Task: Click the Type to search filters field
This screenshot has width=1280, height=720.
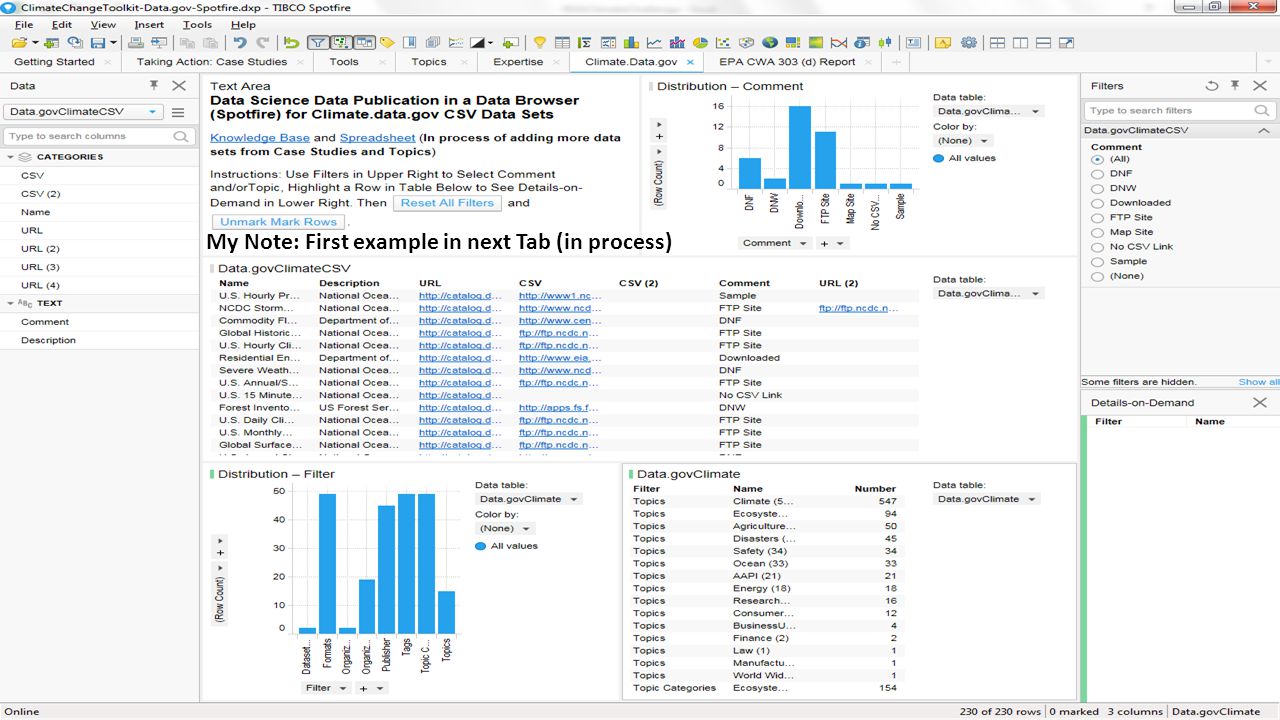Action: click(1180, 111)
